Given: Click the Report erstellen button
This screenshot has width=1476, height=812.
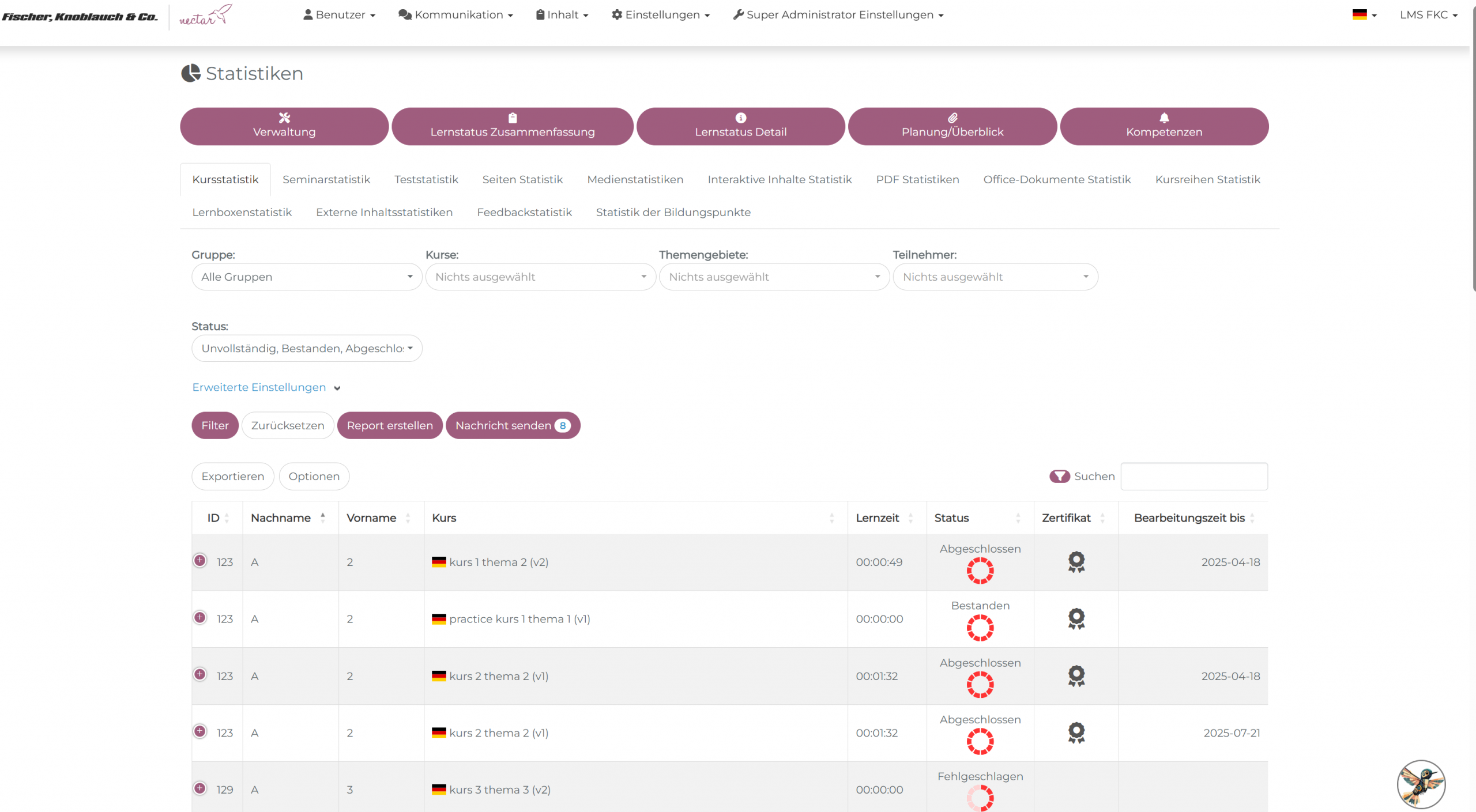Looking at the screenshot, I should pos(390,425).
